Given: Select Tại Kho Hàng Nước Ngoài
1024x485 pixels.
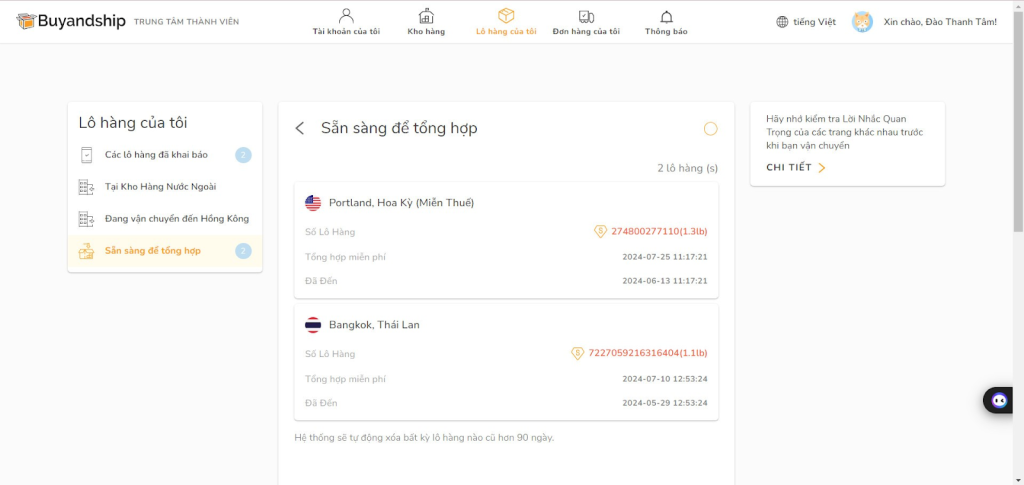Looking at the screenshot, I should [165, 187].
